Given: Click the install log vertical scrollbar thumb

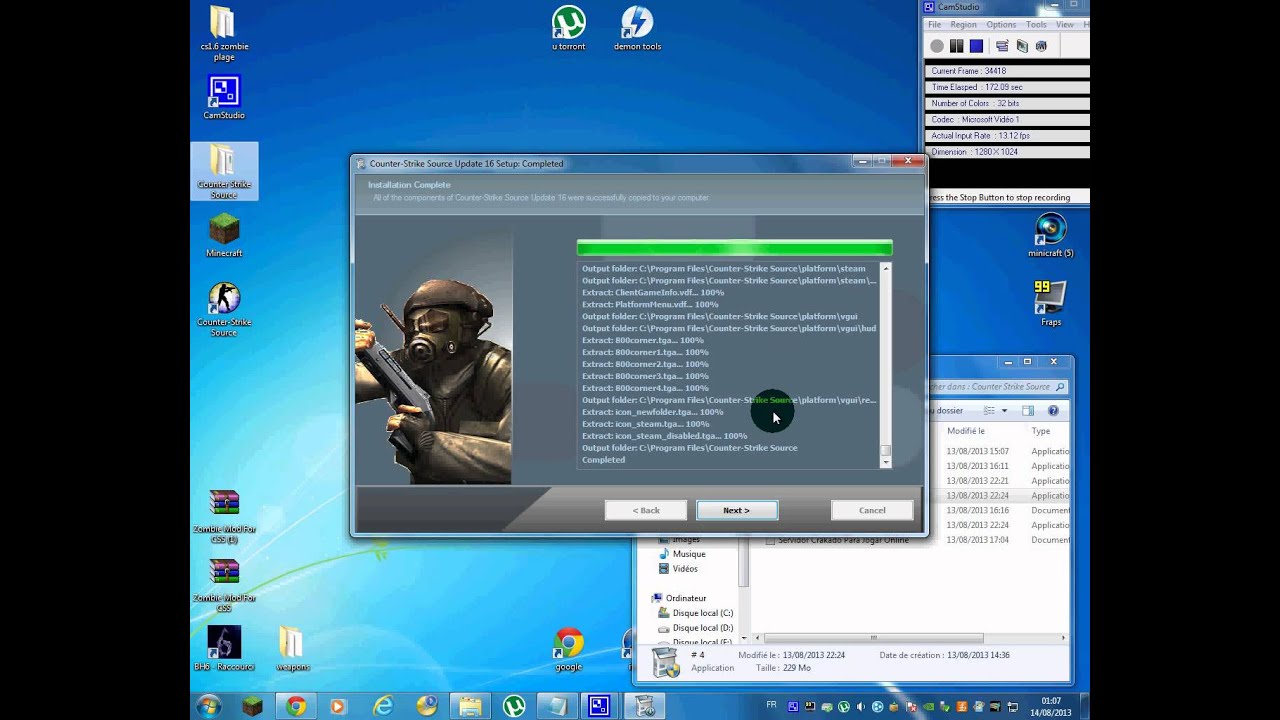Looking at the screenshot, I should [885, 452].
